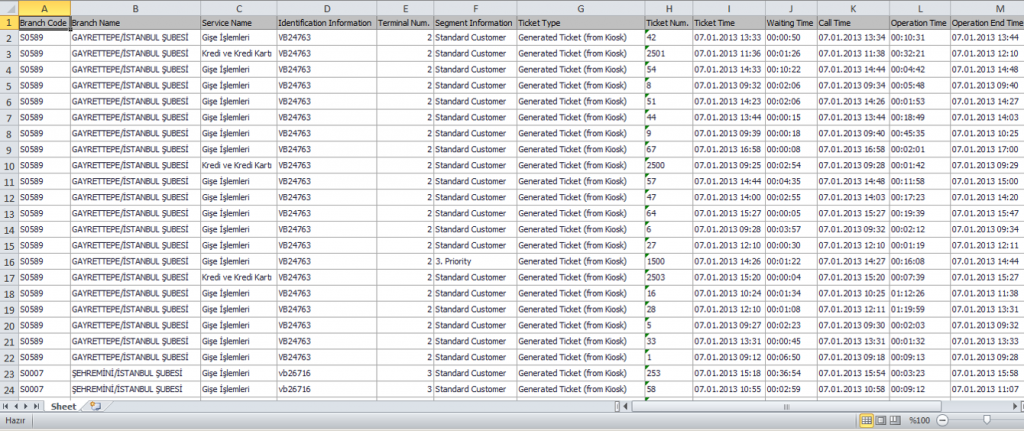Select row 10 header
The width and height of the screenshot is (1024, 431).
[x=9, y=166]
